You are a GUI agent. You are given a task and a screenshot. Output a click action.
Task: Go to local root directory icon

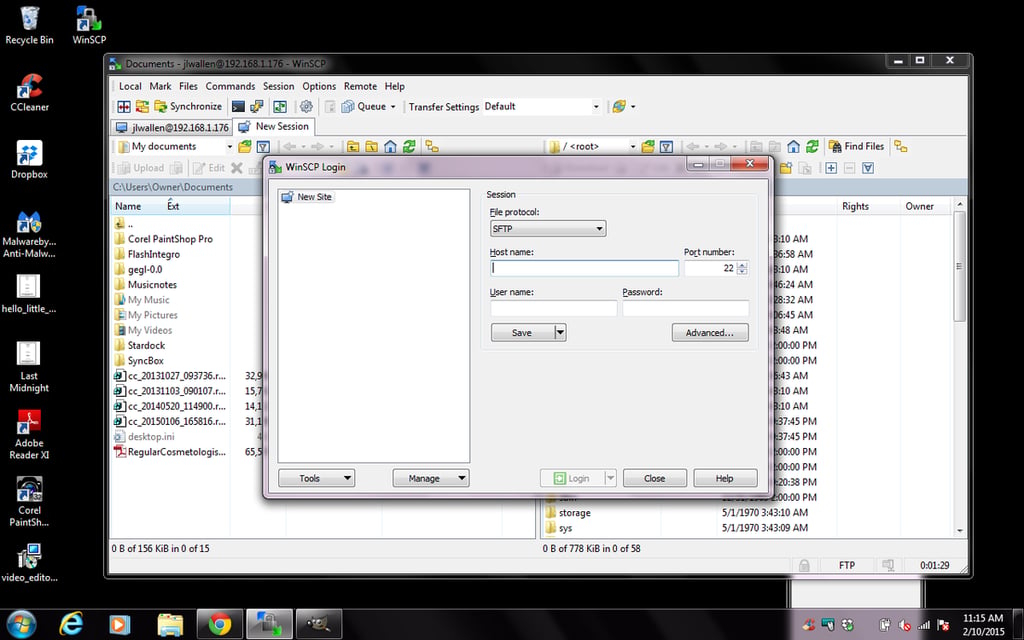click(372, 146)
